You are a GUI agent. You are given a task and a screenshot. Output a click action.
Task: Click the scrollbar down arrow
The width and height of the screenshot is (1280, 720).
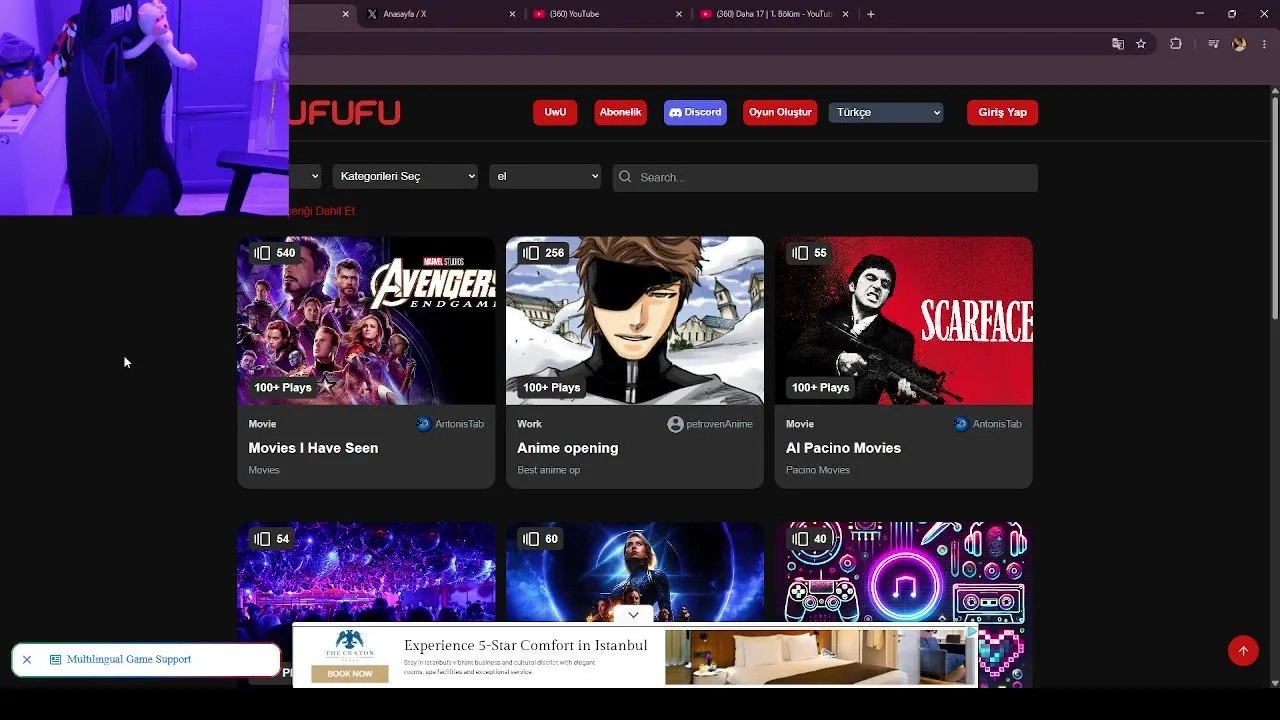pyautogui.click(x=1274, y=683)
